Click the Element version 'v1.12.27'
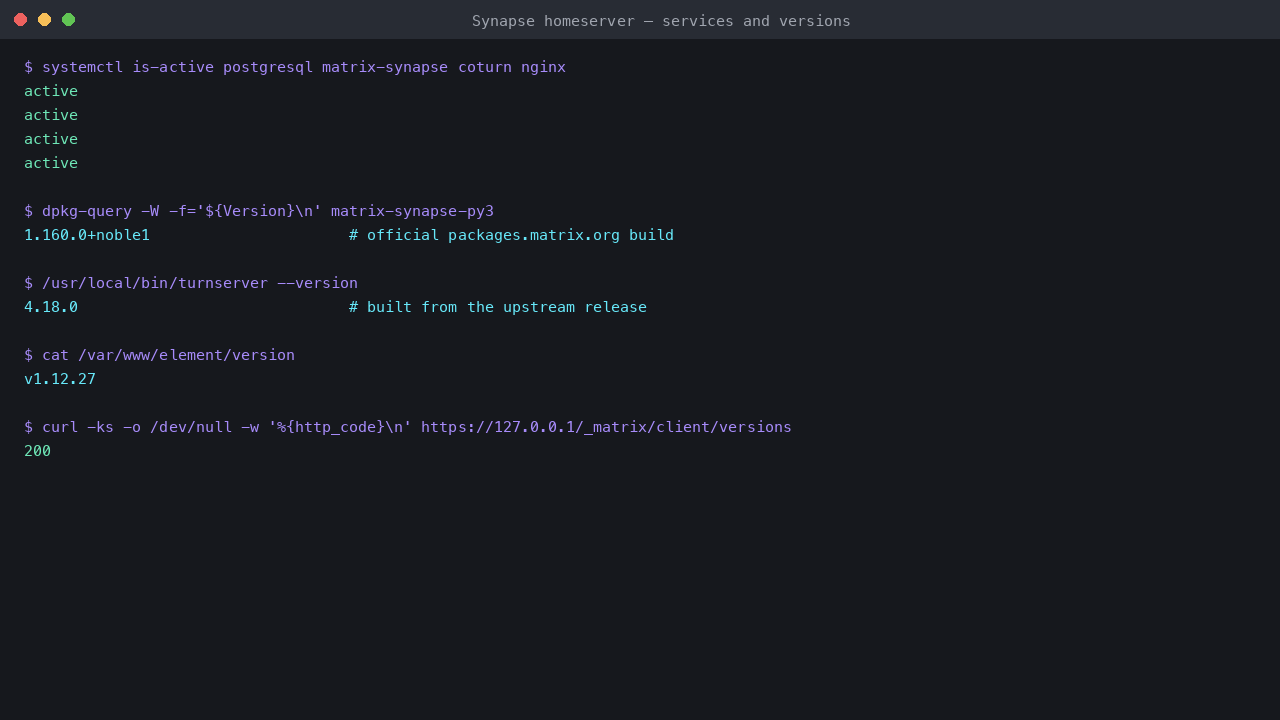Viewport: 1280px width, 720px height. click(x=60, y=379)
